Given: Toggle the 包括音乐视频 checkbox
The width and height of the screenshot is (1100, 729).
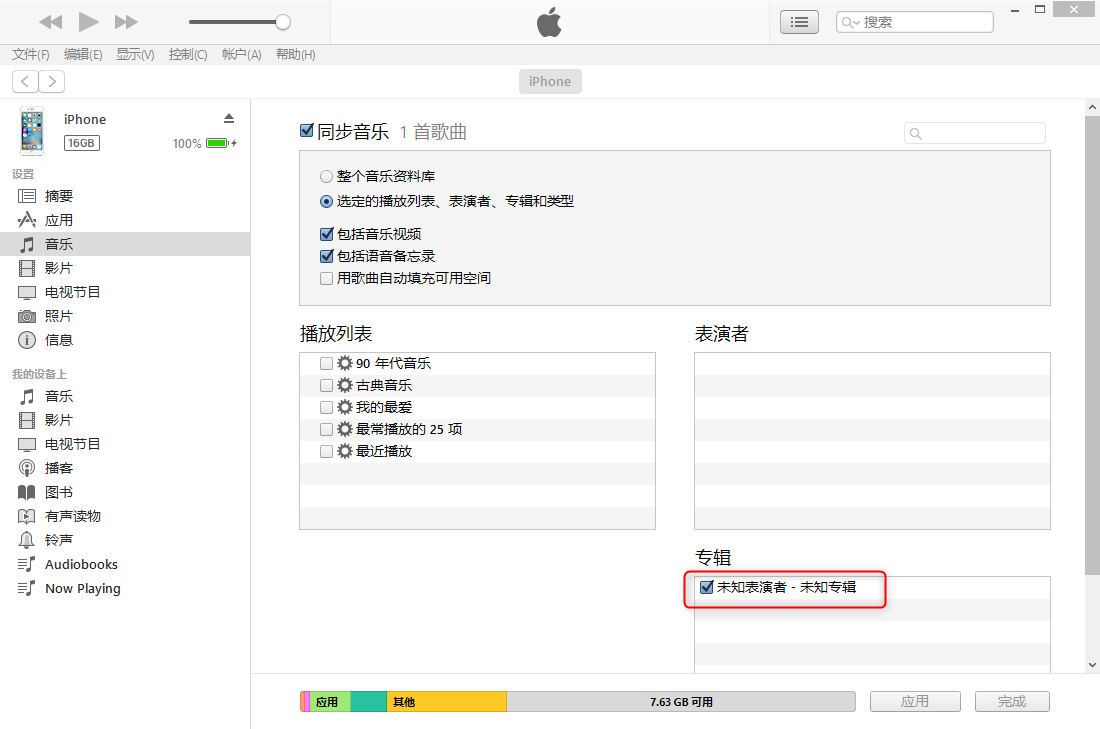Looking at the screenshot, I should coord(326,234).
